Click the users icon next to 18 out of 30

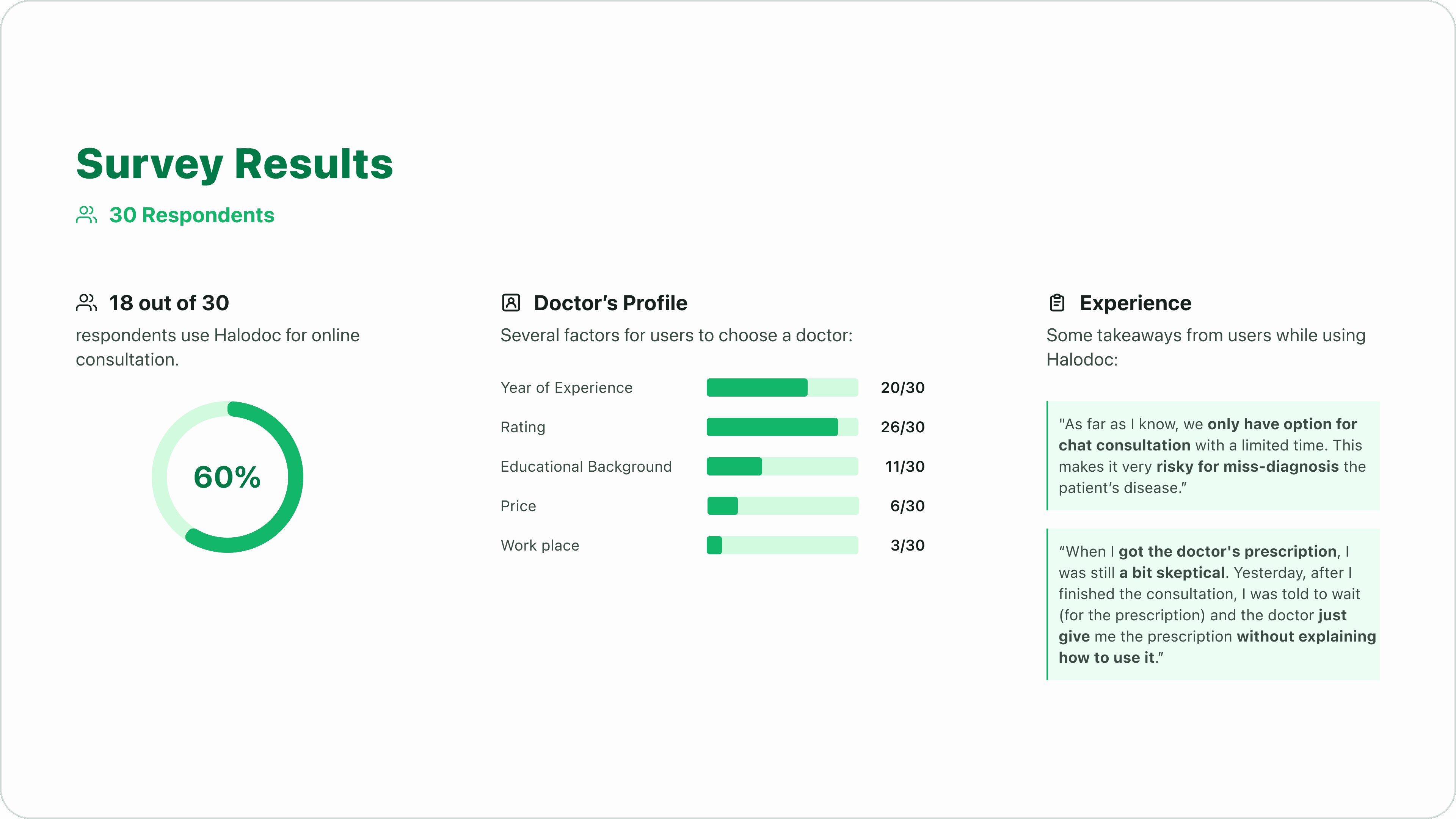(86, 303)
